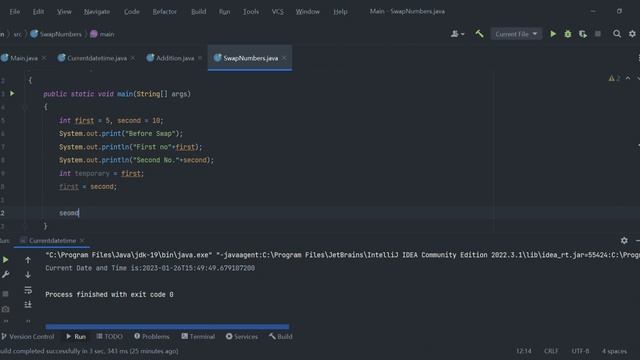Open the VCS menu
This screenshot has height=360, width=640.
point(278,11)
